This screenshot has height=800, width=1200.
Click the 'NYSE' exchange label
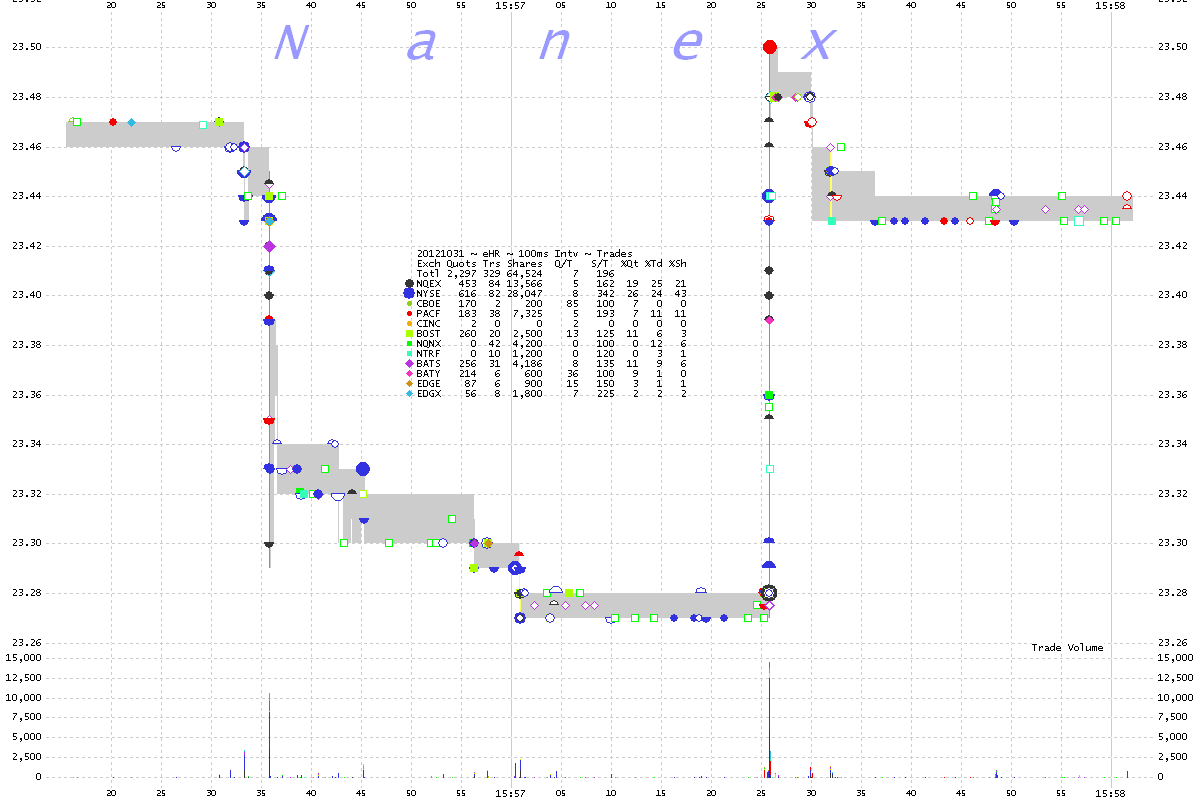click(x=429, y=293)
